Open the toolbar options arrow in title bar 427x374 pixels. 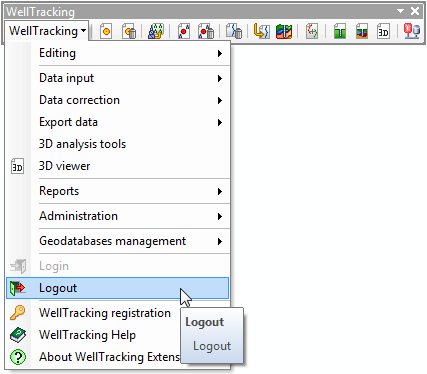pos(400,11)
